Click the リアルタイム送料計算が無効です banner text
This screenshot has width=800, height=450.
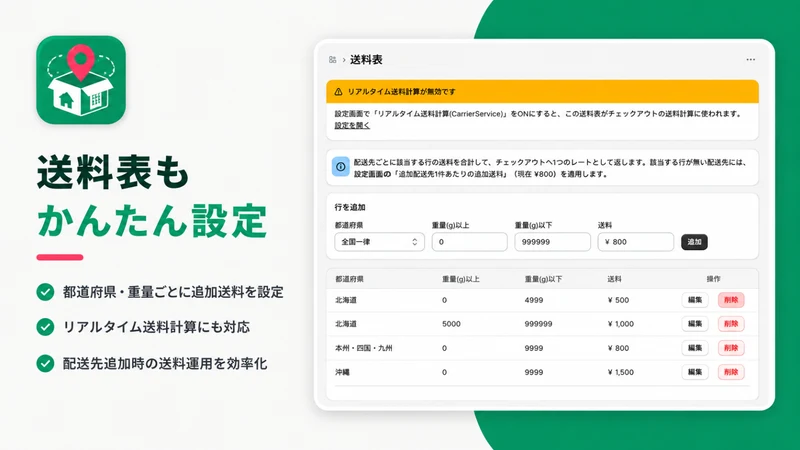point(402,92)
